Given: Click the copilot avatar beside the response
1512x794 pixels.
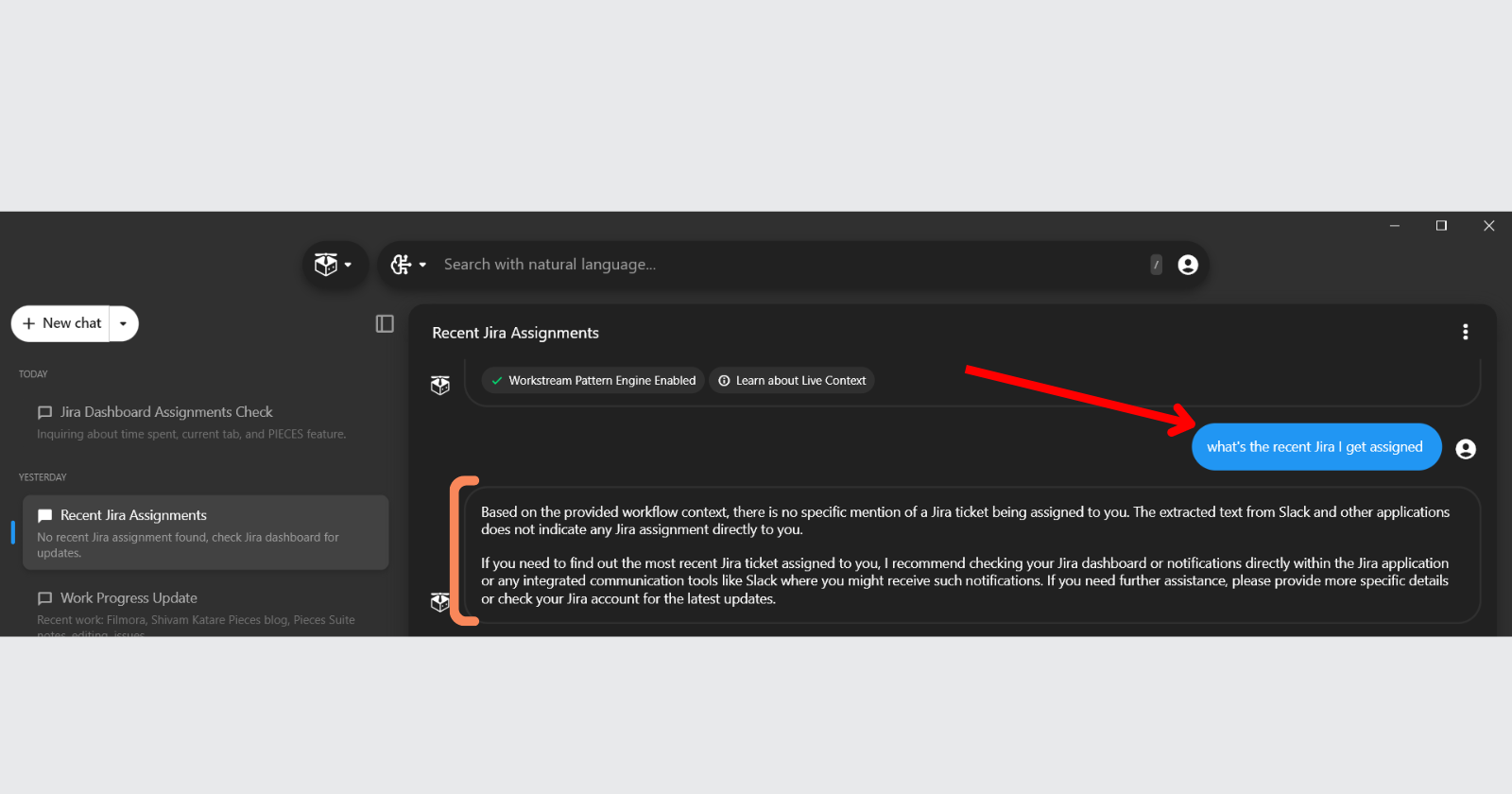Looking at the screenshot, I should (x=440, y=602).
